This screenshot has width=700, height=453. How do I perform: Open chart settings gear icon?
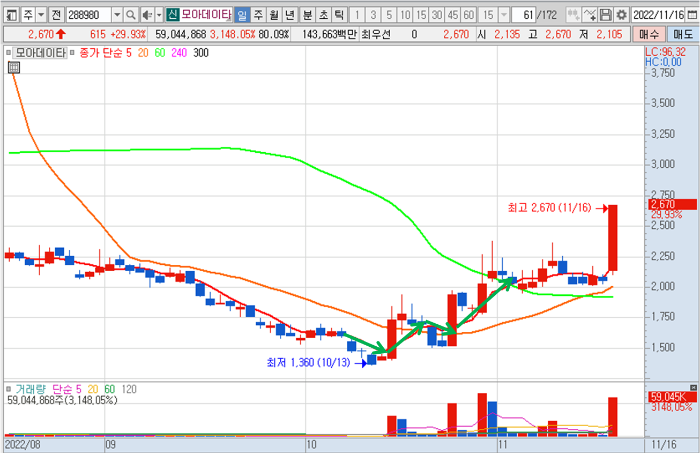[x=621, y=15]
